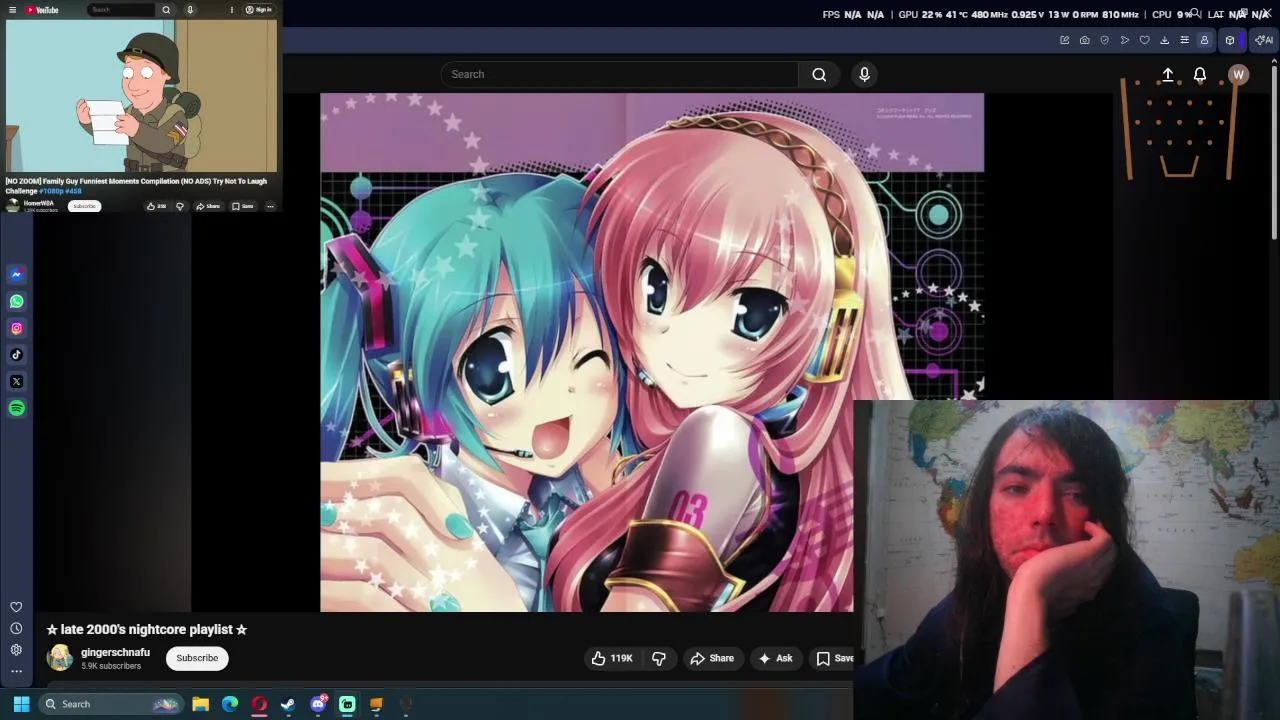Click YouTube logo in small window
Image resolution: width=1280 pixels, height=720 pixels.
(x=42, y=10)
